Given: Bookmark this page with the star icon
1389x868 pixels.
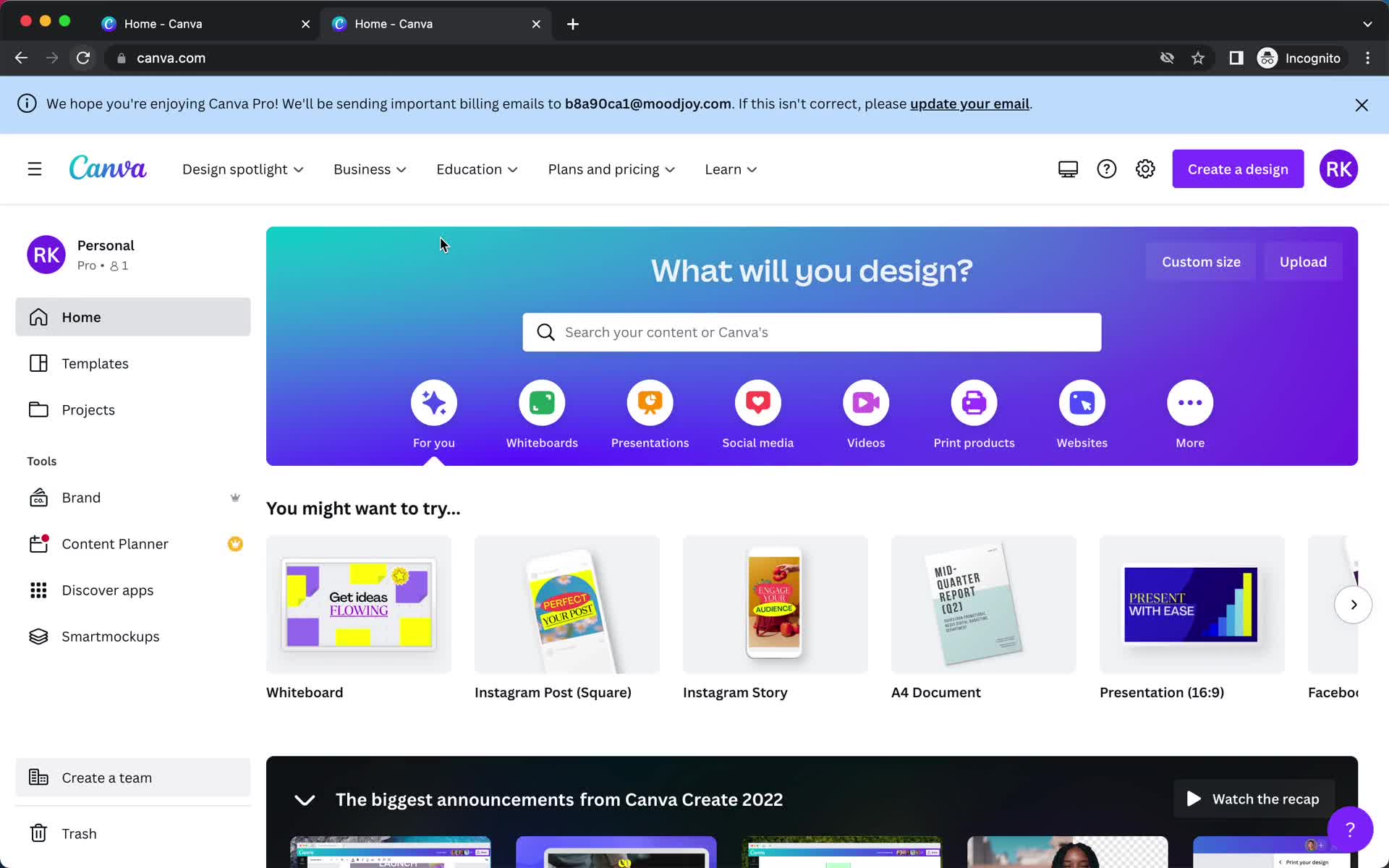Looking at the screenshot, I should click(1198, 58).
